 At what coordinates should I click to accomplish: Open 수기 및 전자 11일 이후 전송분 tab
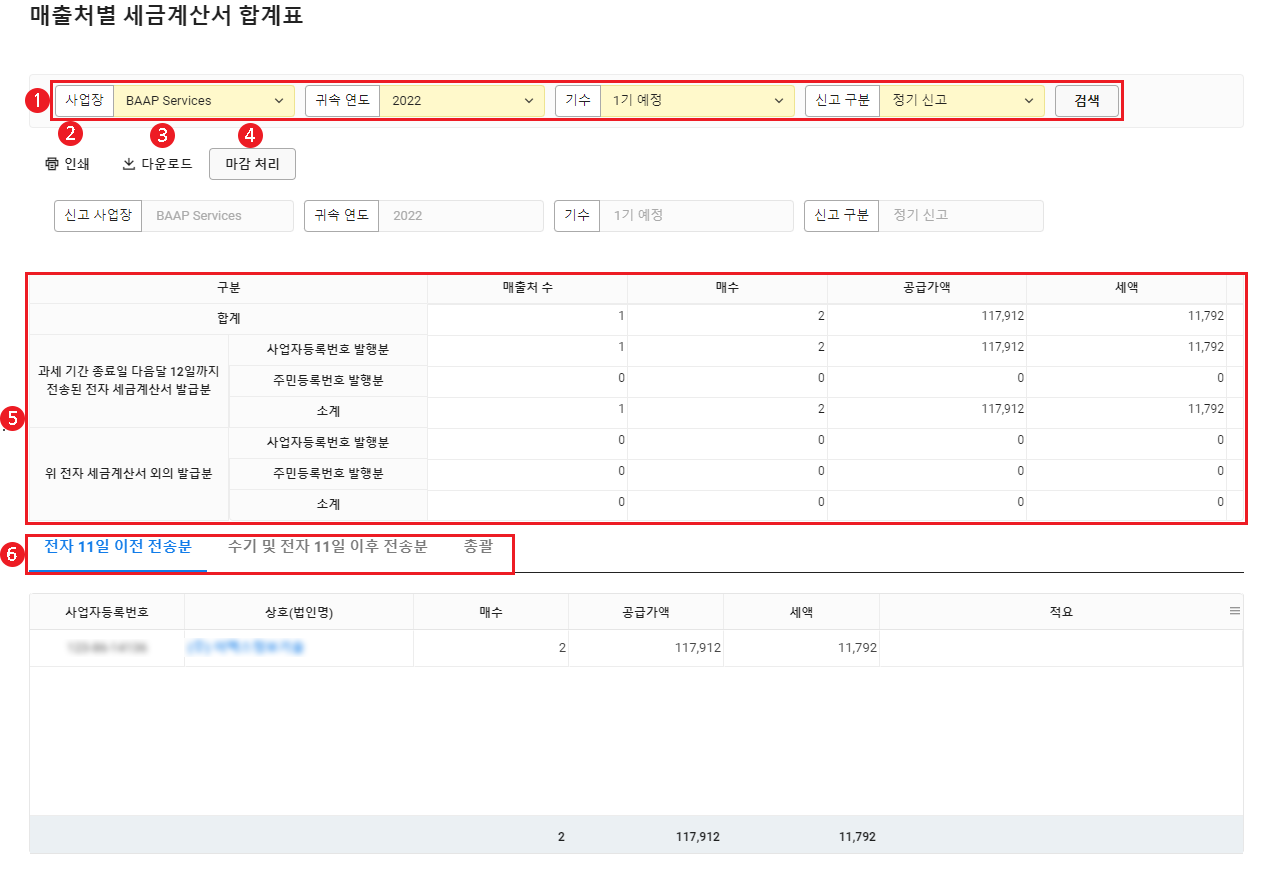(x=327, y=547)
